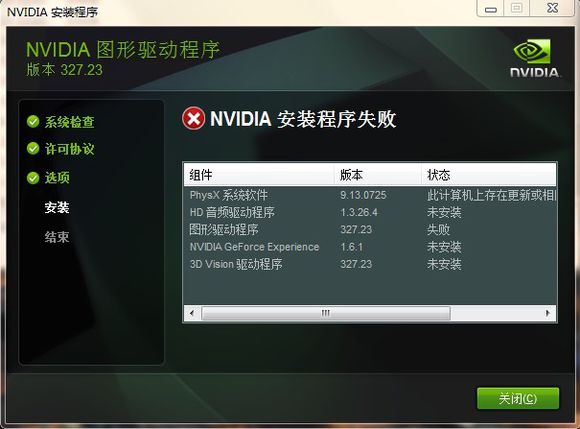
Task: Click the 状态 column header
Action: click(489, 175)
